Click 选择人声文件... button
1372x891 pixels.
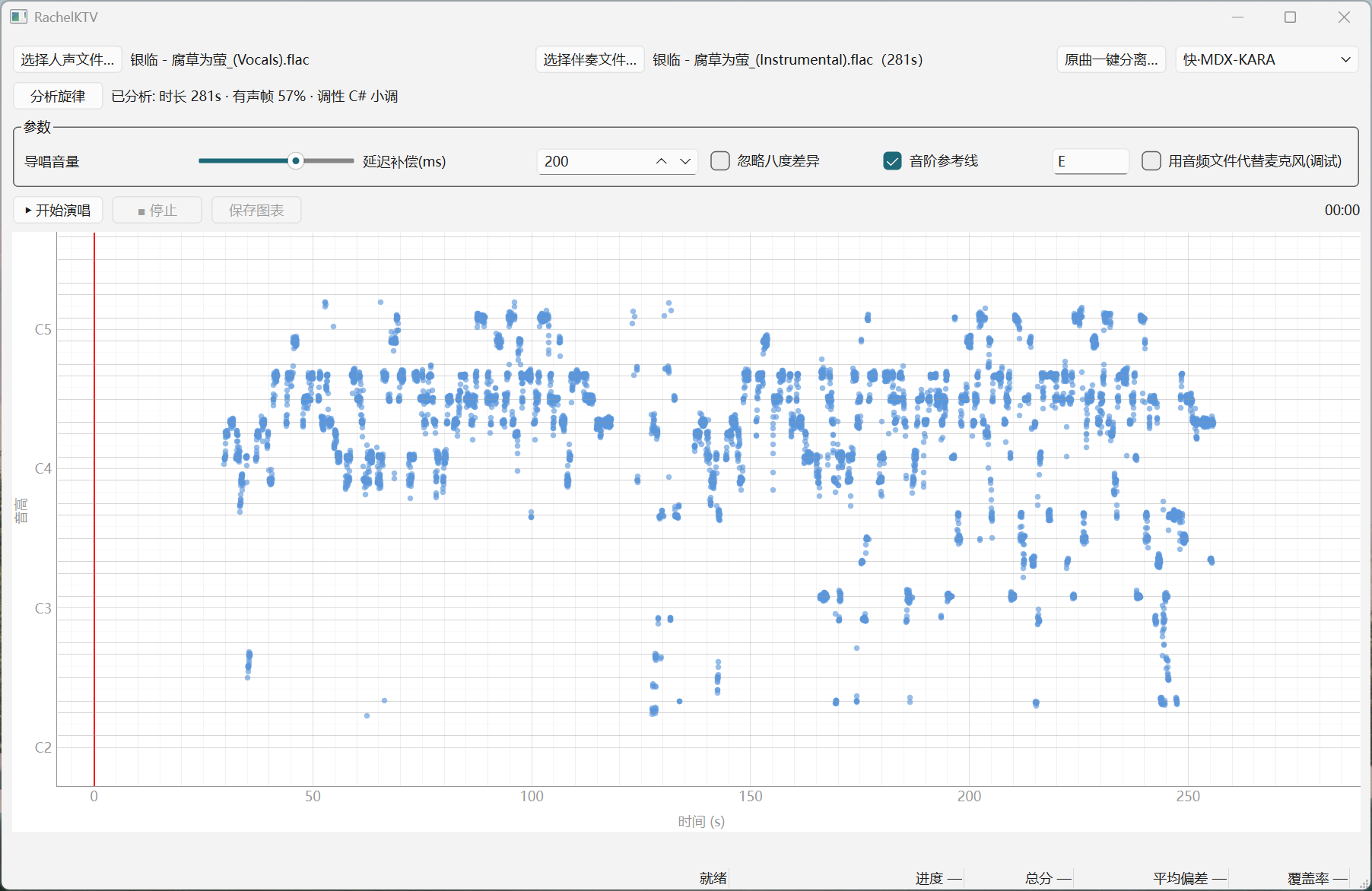click(x=68, y=59)
